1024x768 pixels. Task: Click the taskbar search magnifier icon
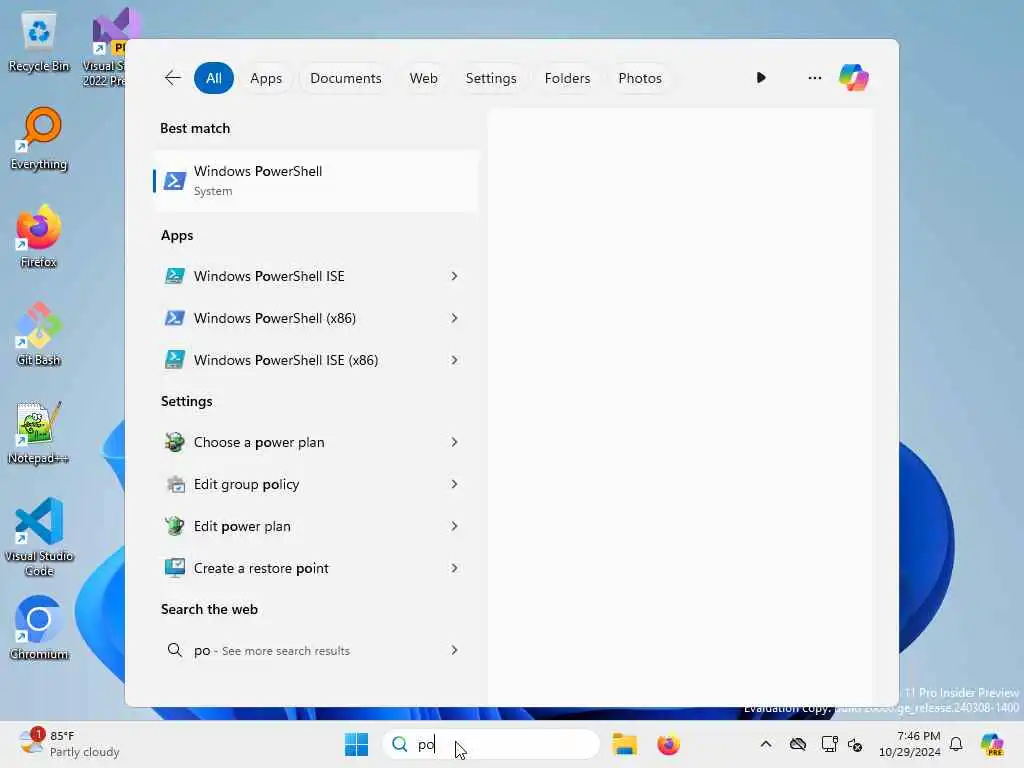coord(399,744)
